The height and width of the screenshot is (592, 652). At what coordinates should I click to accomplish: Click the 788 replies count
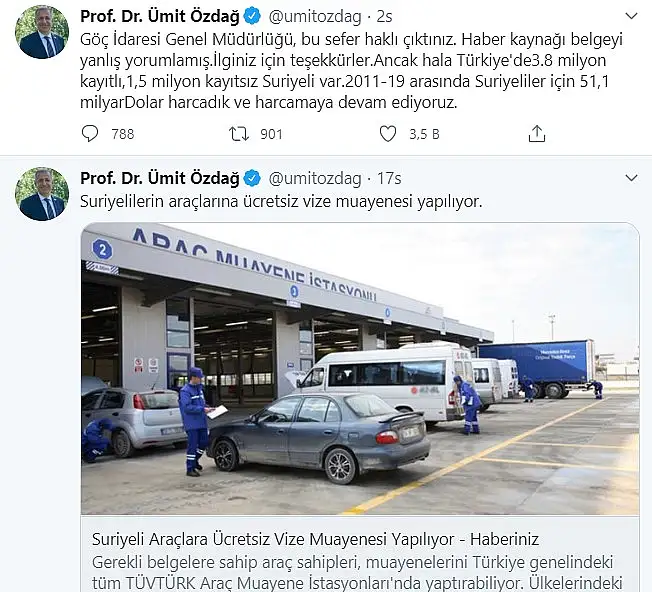(x=123, y=134)
